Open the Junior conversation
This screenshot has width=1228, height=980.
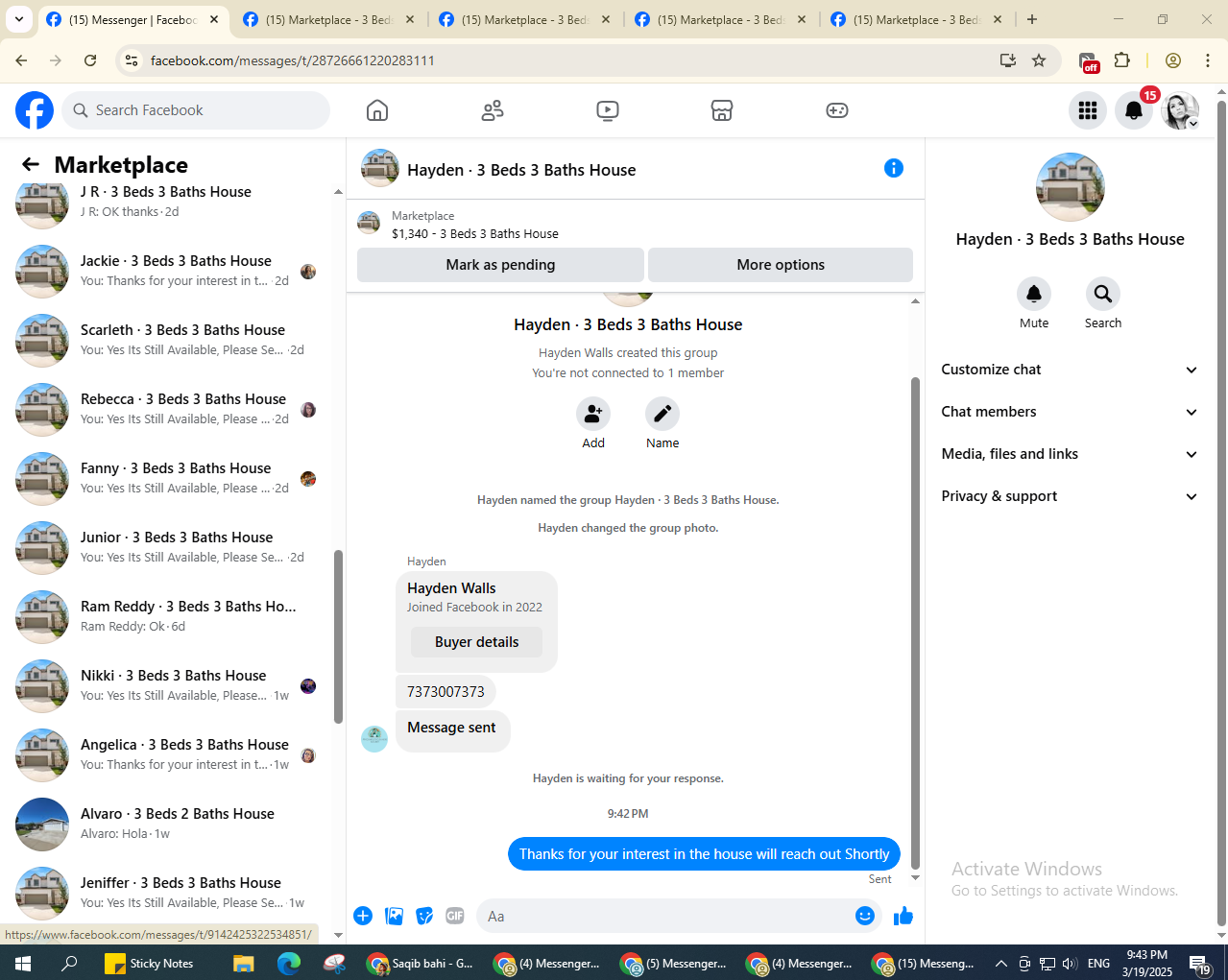click(x=167, y=548)
